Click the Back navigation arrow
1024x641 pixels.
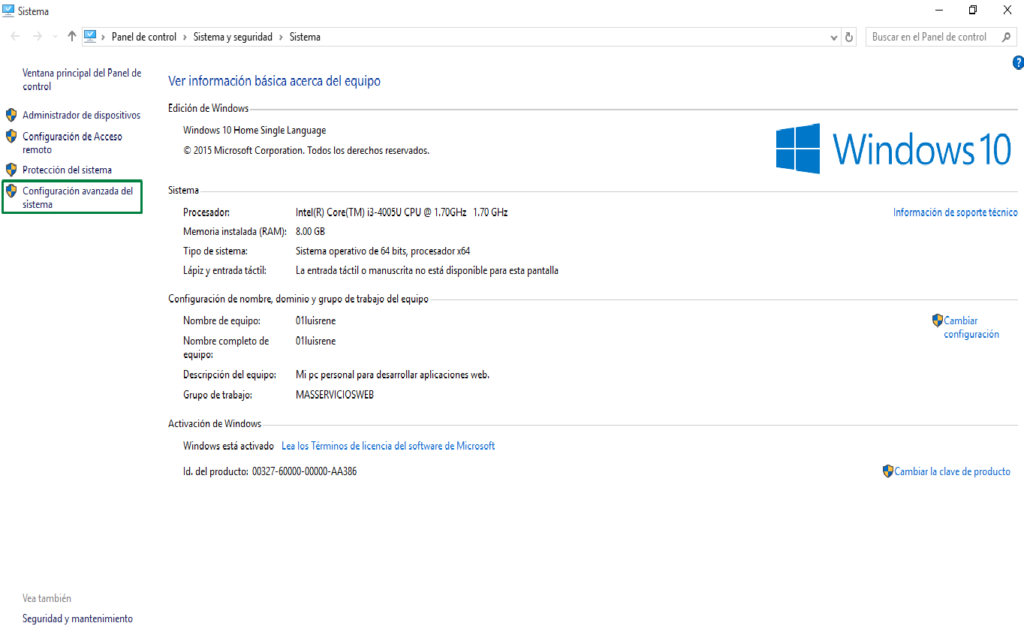(x=15, y=37)
